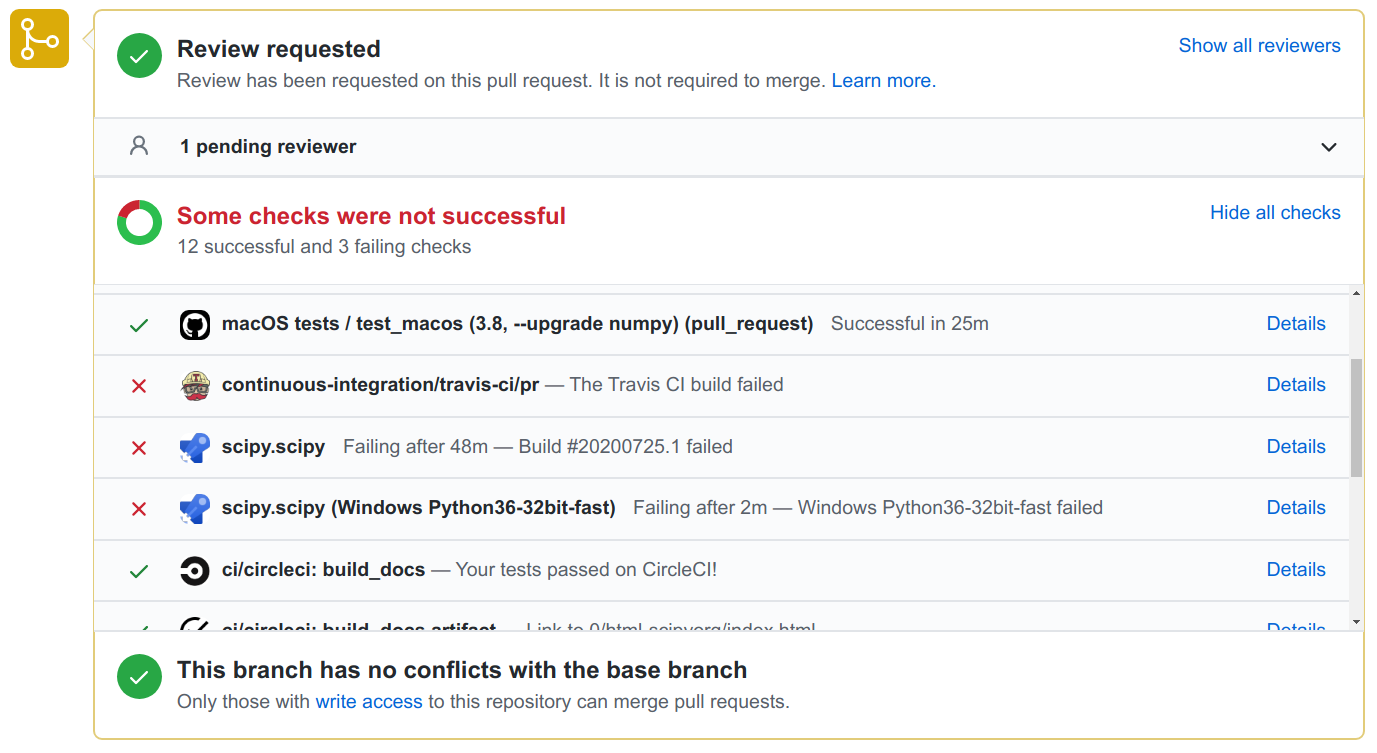Viewport: 1377px width, 753px height.
Task: Click the Travis CI mascot icon
Action: (195, 386)
